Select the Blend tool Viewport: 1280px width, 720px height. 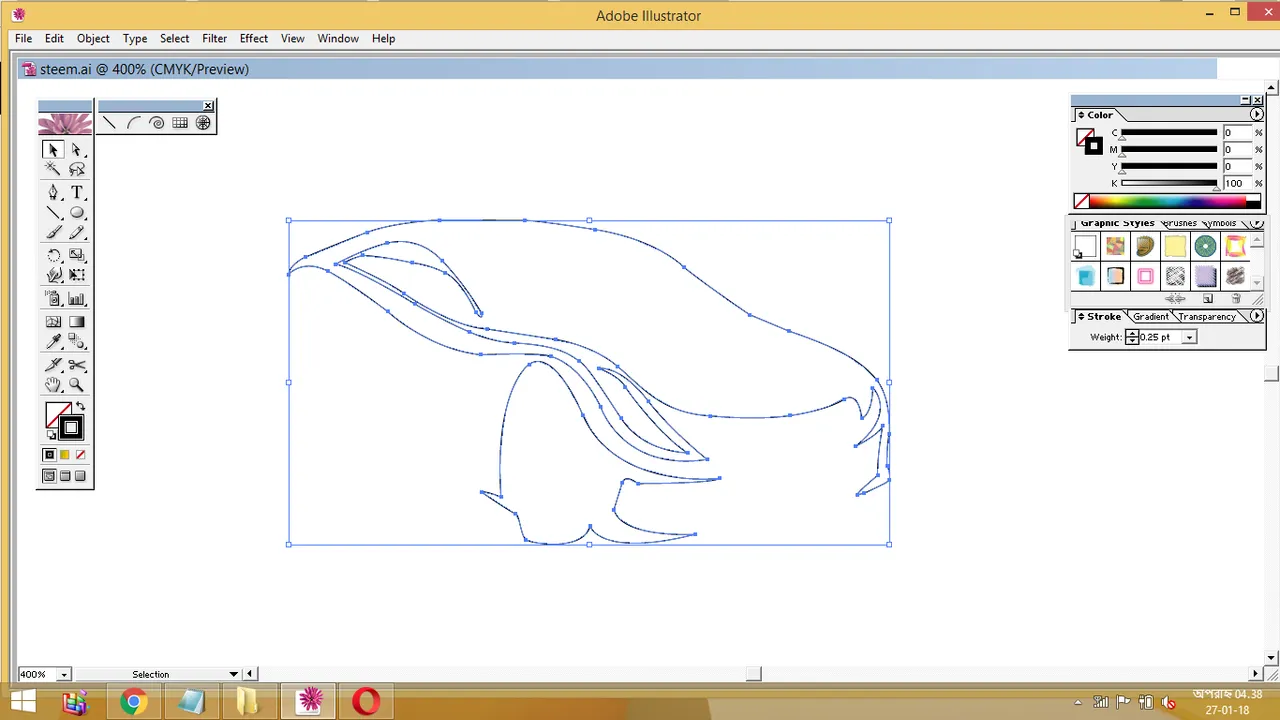(76, 342)
